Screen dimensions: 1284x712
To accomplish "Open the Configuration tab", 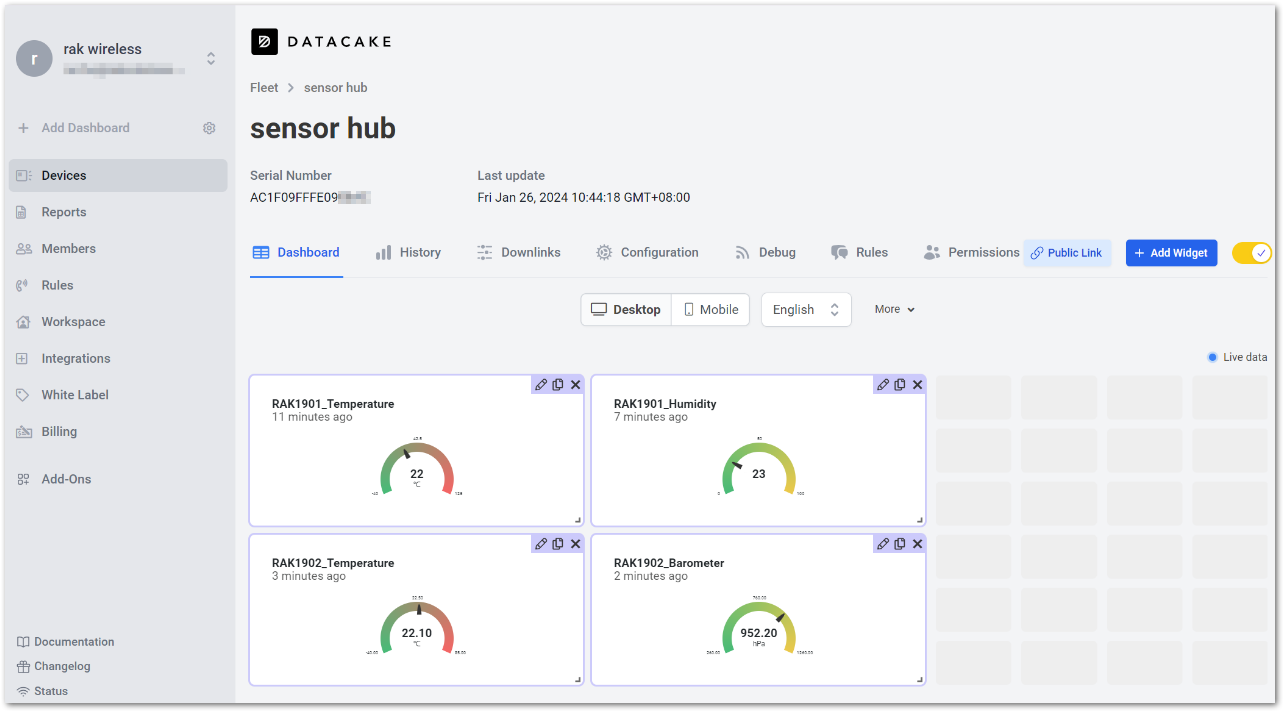I will pyautogui.click(x=647, y=252).
